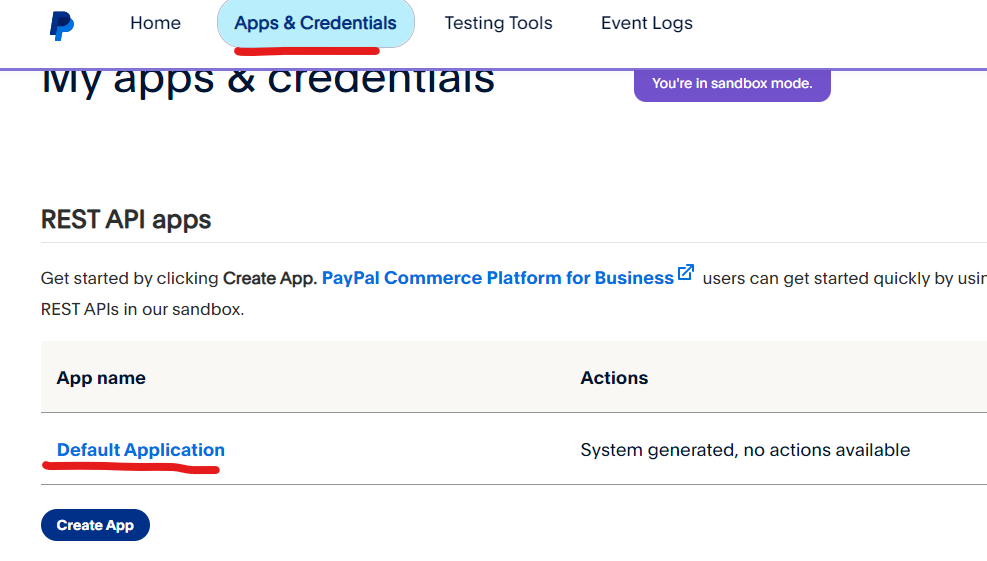The height and width of the screenshot is (561, 987).
Task: Click bold Create App text in description
Action: (x=270, y=278)
